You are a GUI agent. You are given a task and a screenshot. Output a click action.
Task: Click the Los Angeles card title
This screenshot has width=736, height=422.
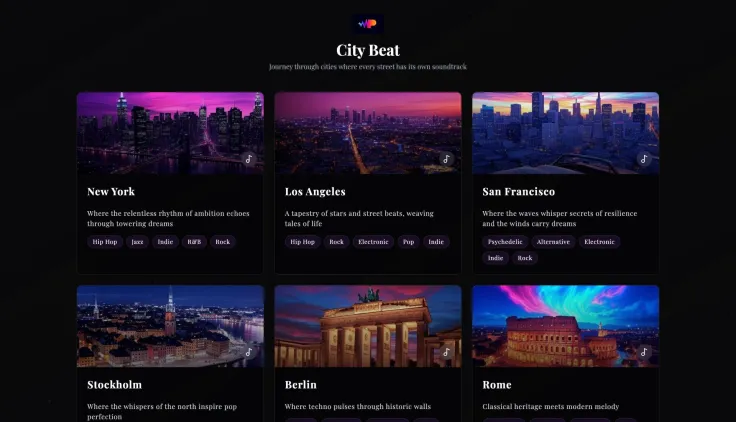click(315, 192)
